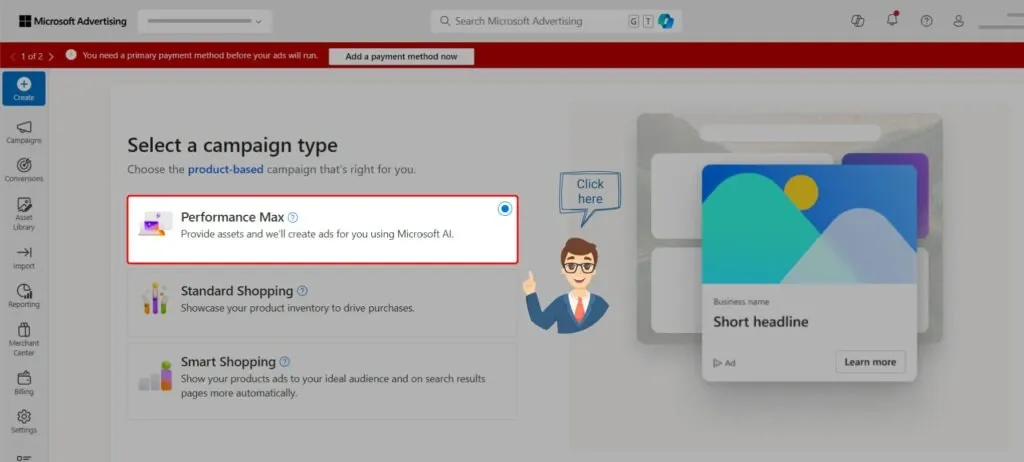Select the Performance Max radio button
Screen dimensions: 1024x462
[x=505, y=208]
